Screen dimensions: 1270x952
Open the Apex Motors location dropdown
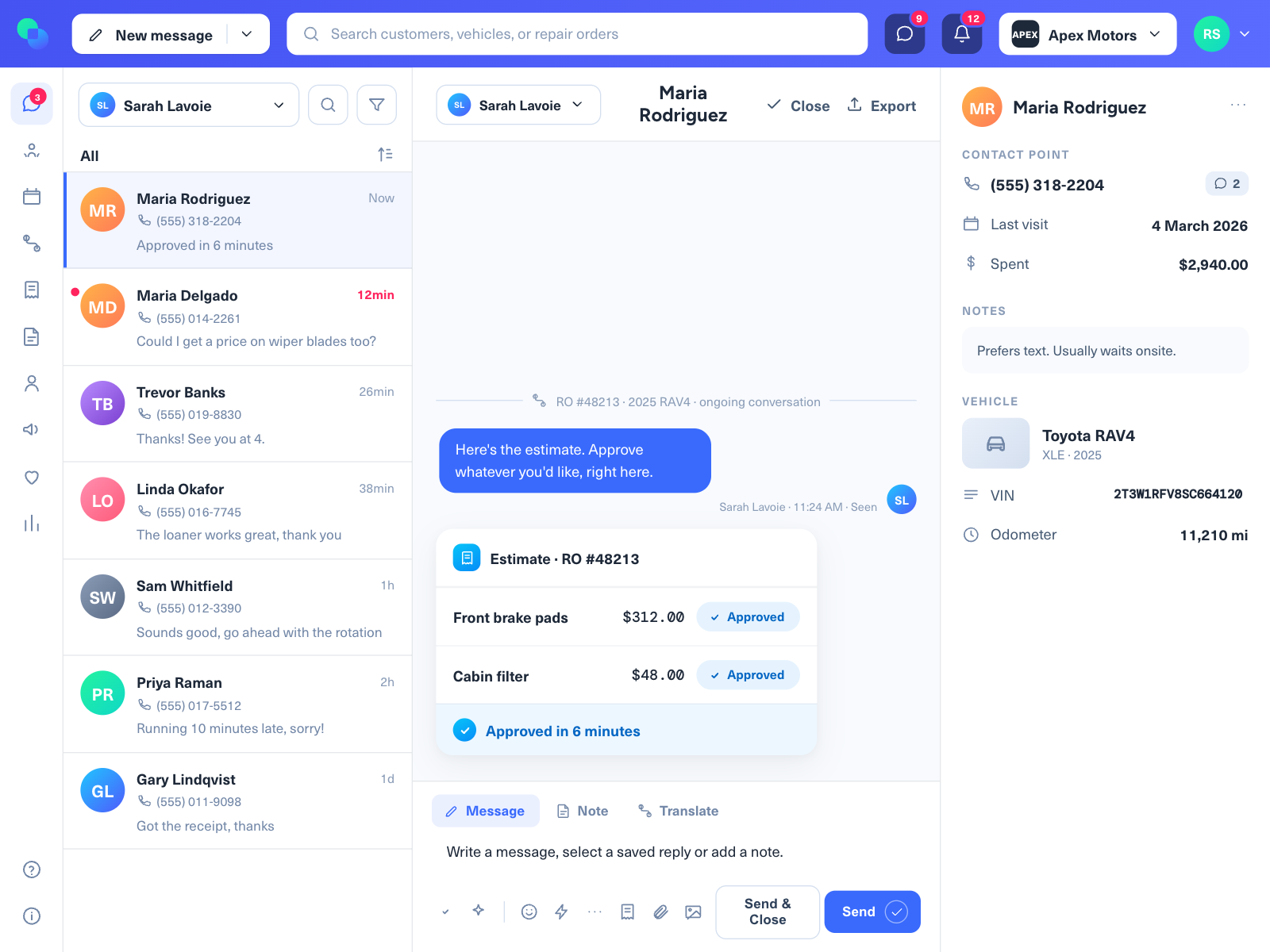point(1087,34)
